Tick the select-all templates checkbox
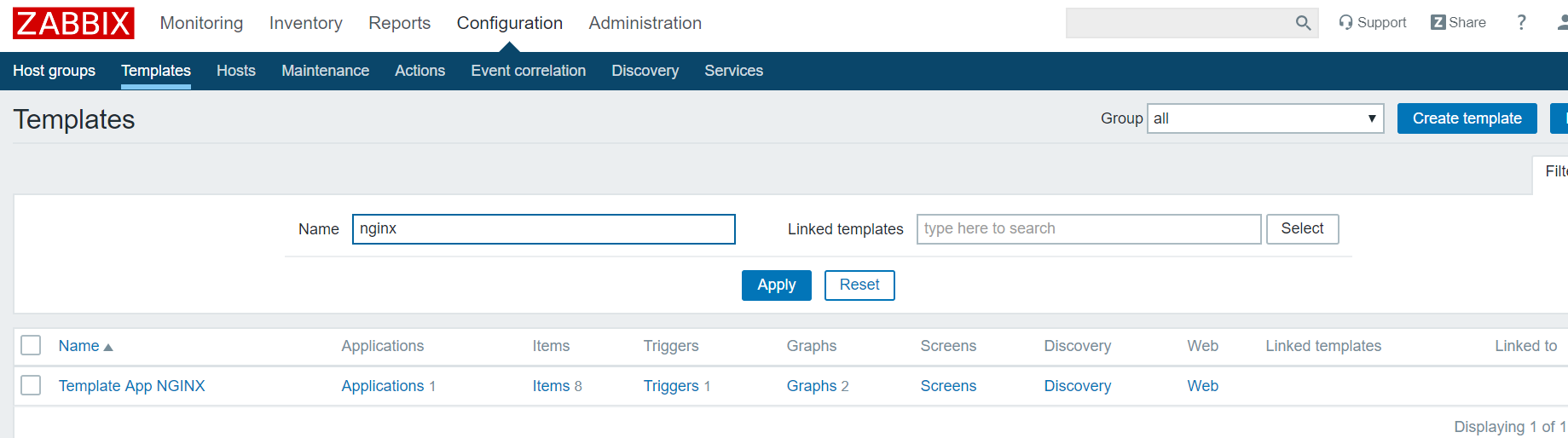This screenshot has height=438, width=1568. coord(31,345)
